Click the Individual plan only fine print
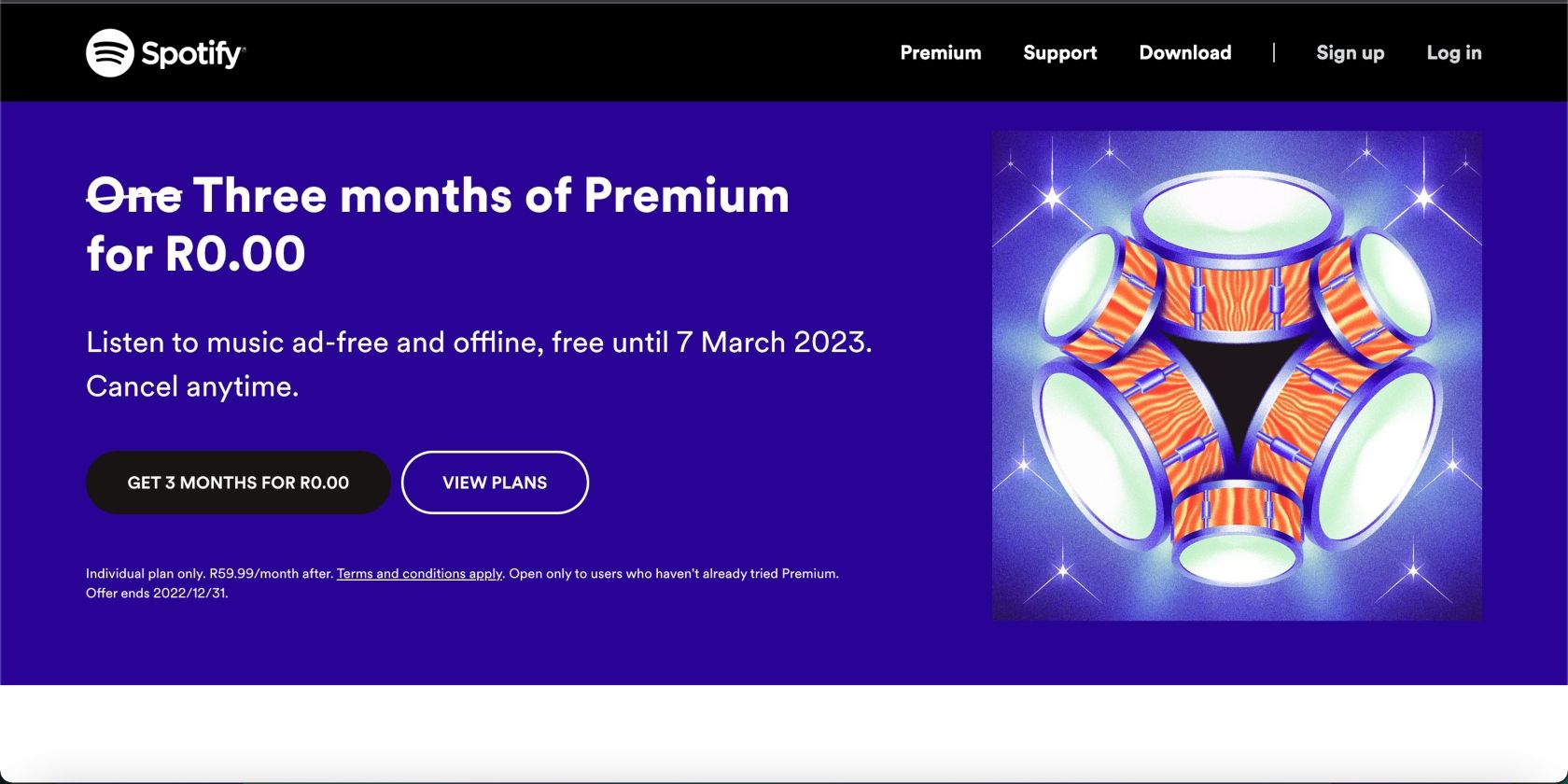This screenshot has width=1568, height=784. point(209,574)
